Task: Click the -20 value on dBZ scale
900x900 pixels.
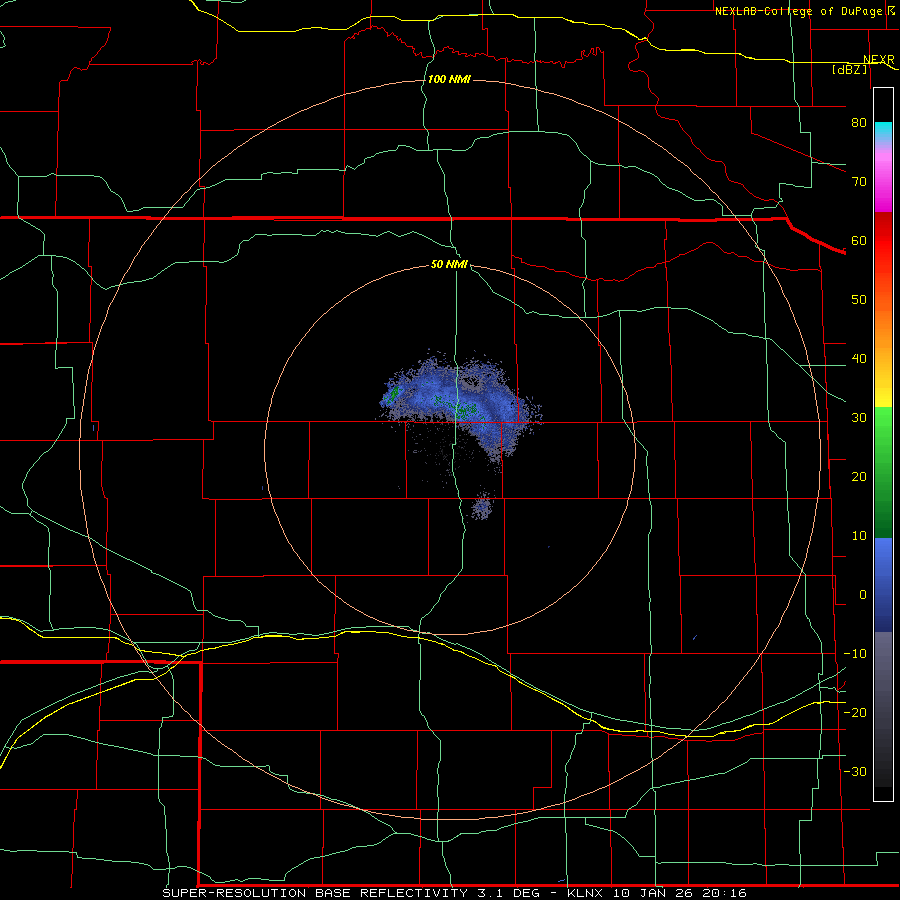Action: 855,713
